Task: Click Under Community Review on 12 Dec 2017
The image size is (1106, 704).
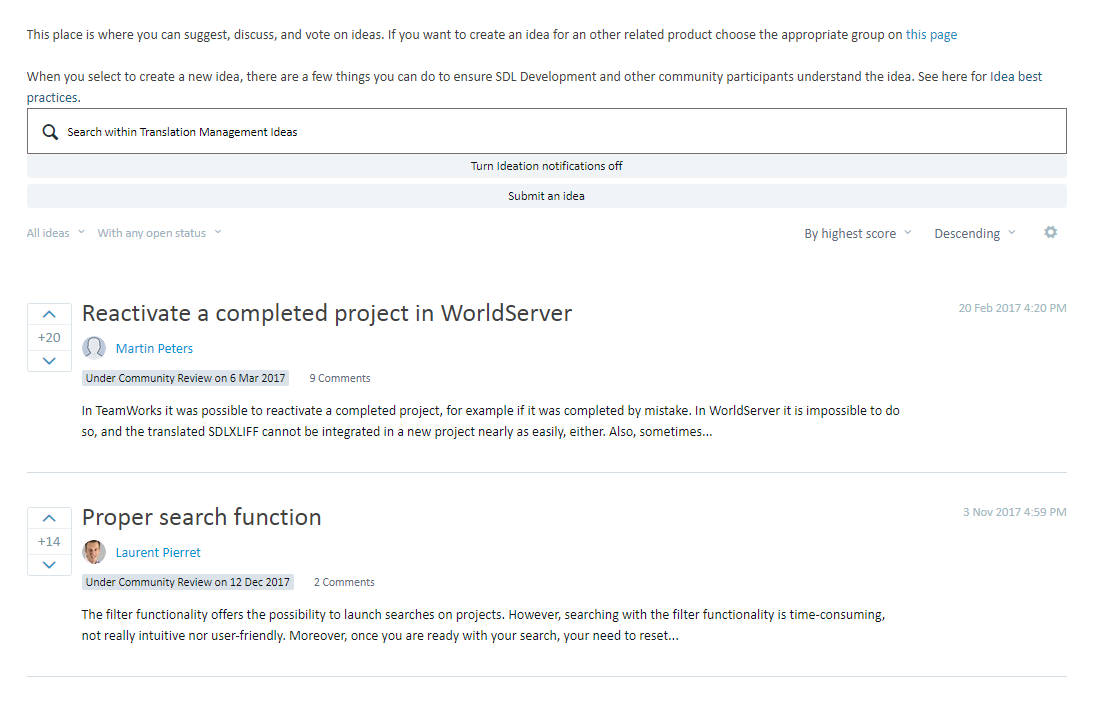Action: [188, 582]
